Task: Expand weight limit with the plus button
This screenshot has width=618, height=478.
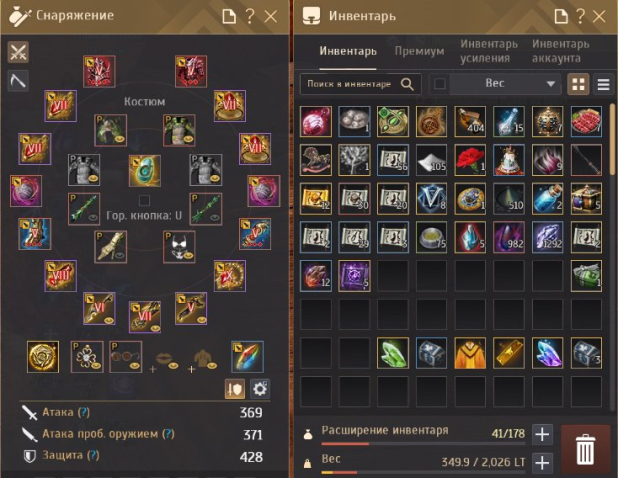Action: pyautogui.click(x=542, y=462)
